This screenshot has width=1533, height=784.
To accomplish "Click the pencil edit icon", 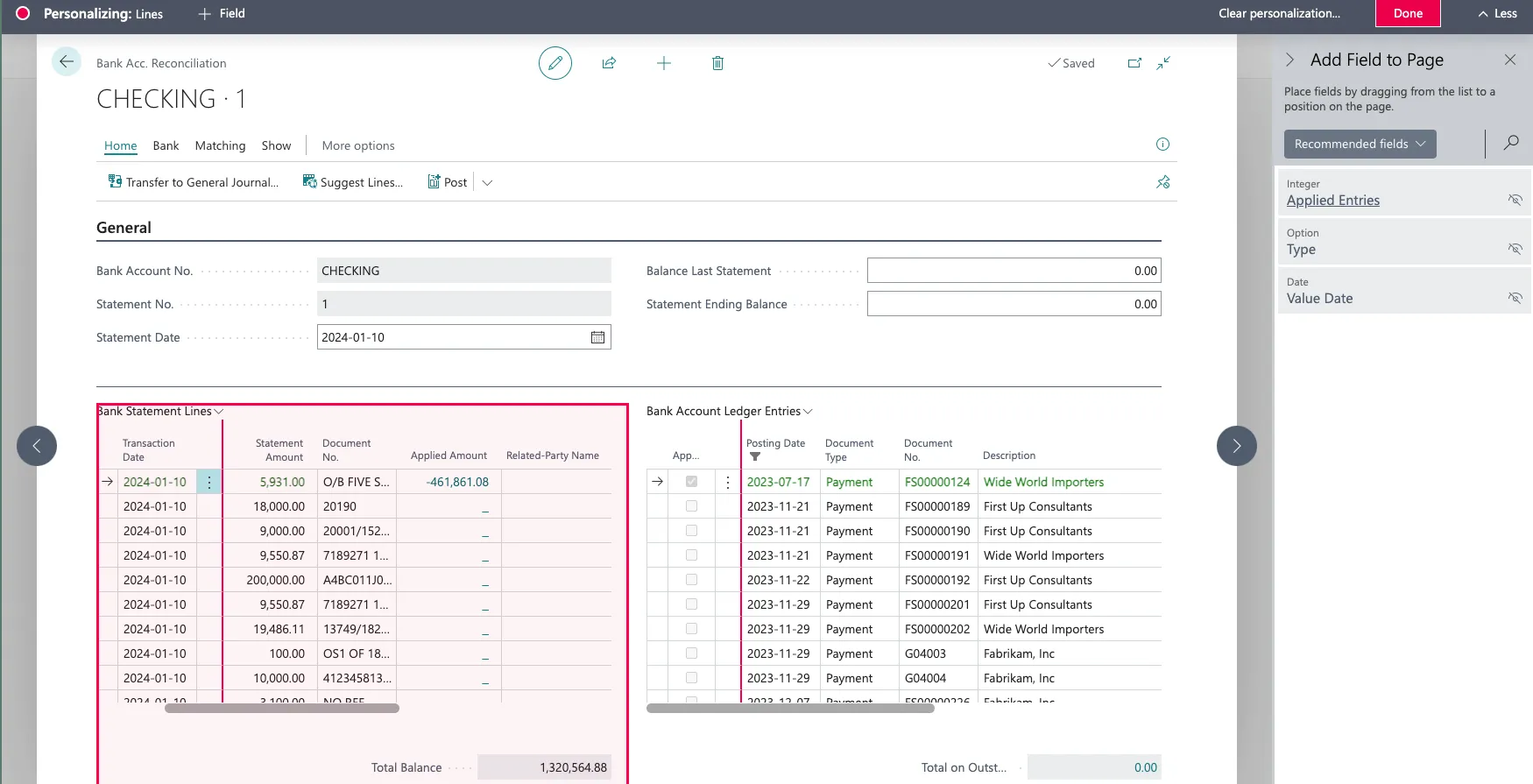I will click(x=555, y=63).
